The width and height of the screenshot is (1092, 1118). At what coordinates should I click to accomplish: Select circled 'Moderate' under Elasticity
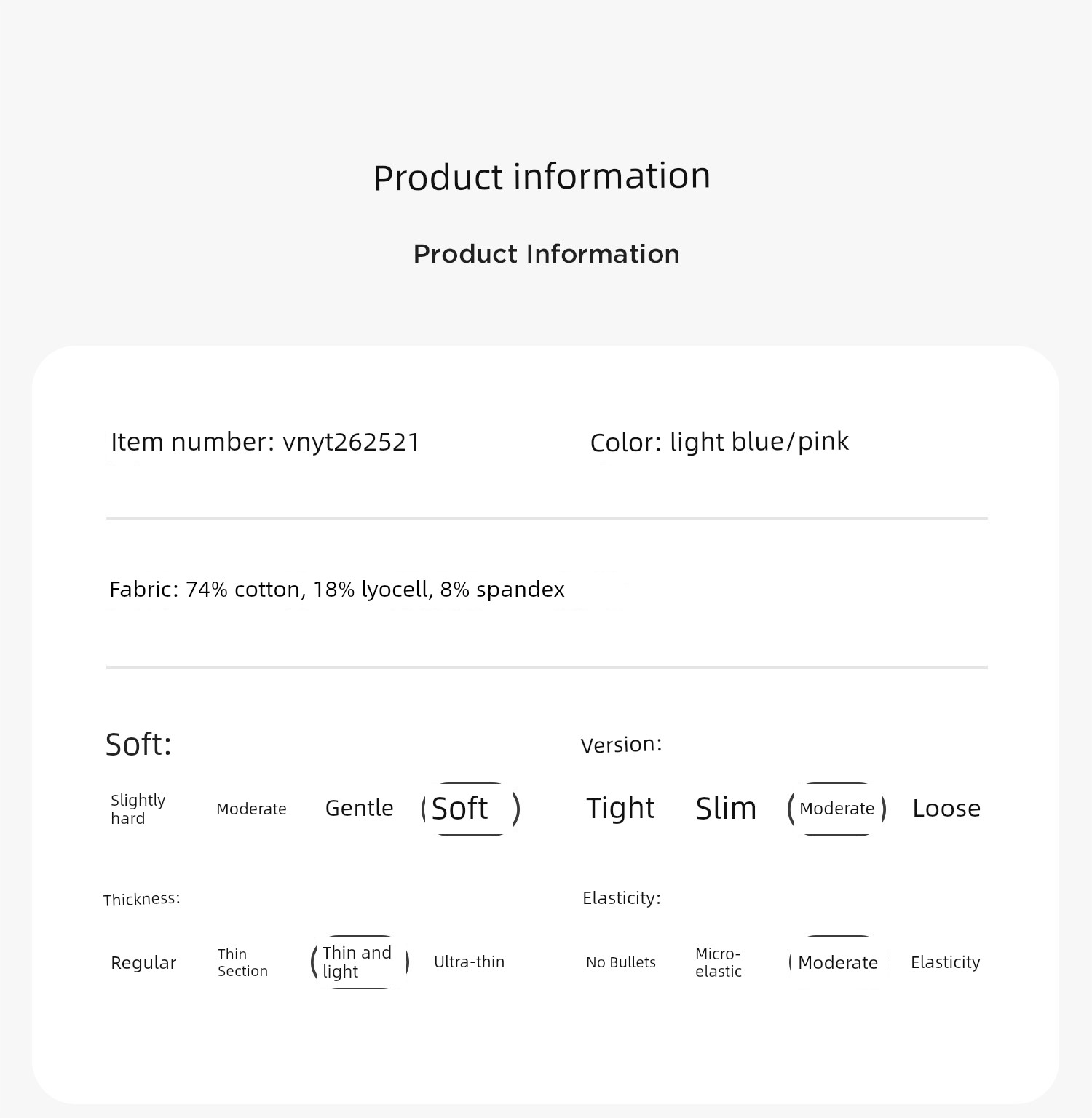pos(838,962)
